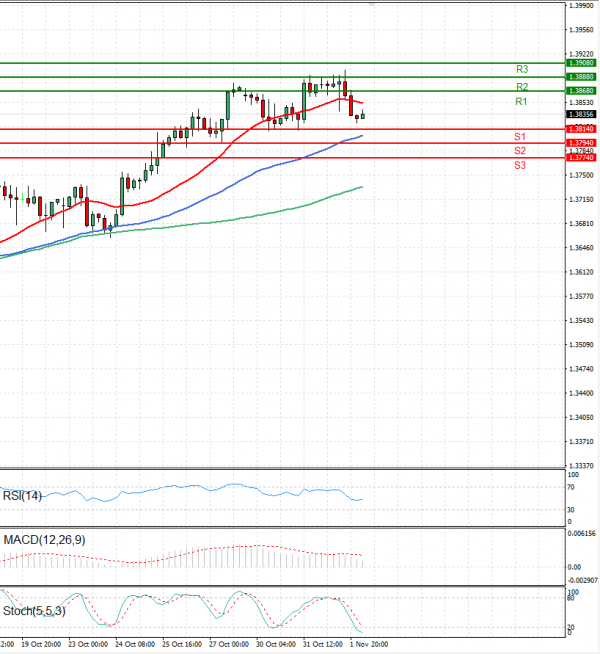Click the MACD(12,26,9) indicator label
600x654 pixels.
[x=44, y=540]
